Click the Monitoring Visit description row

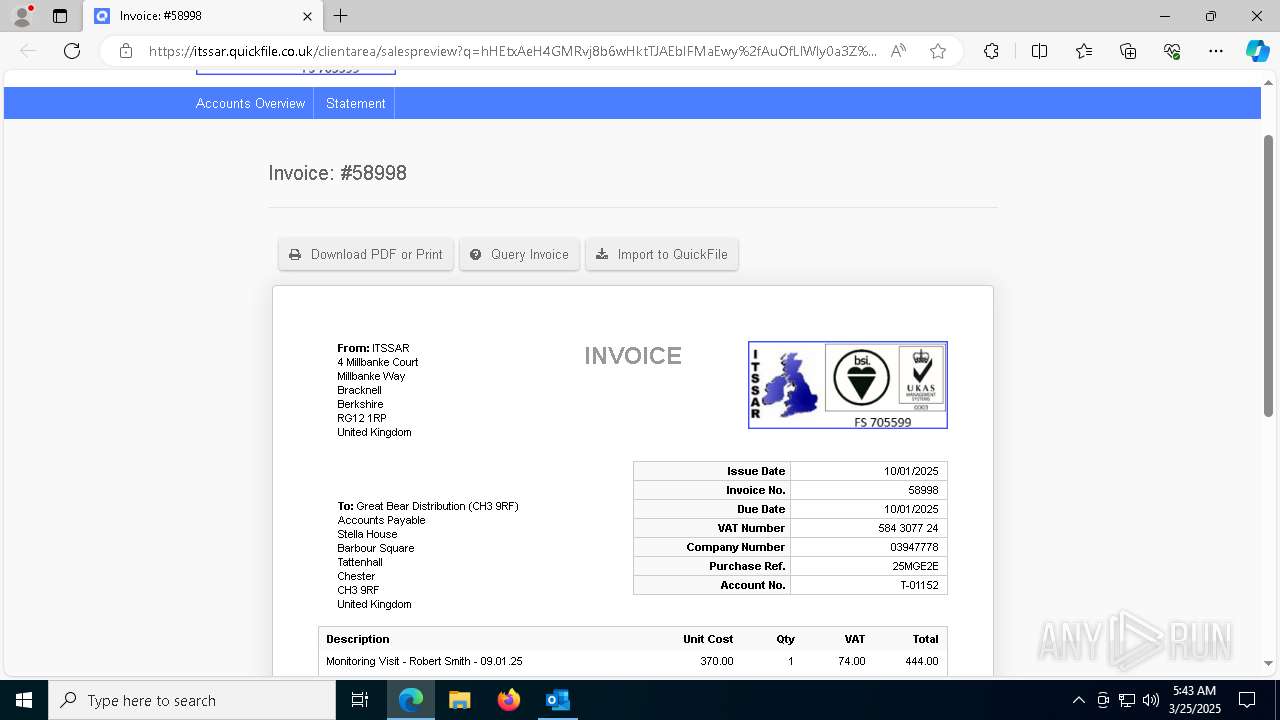633,661
